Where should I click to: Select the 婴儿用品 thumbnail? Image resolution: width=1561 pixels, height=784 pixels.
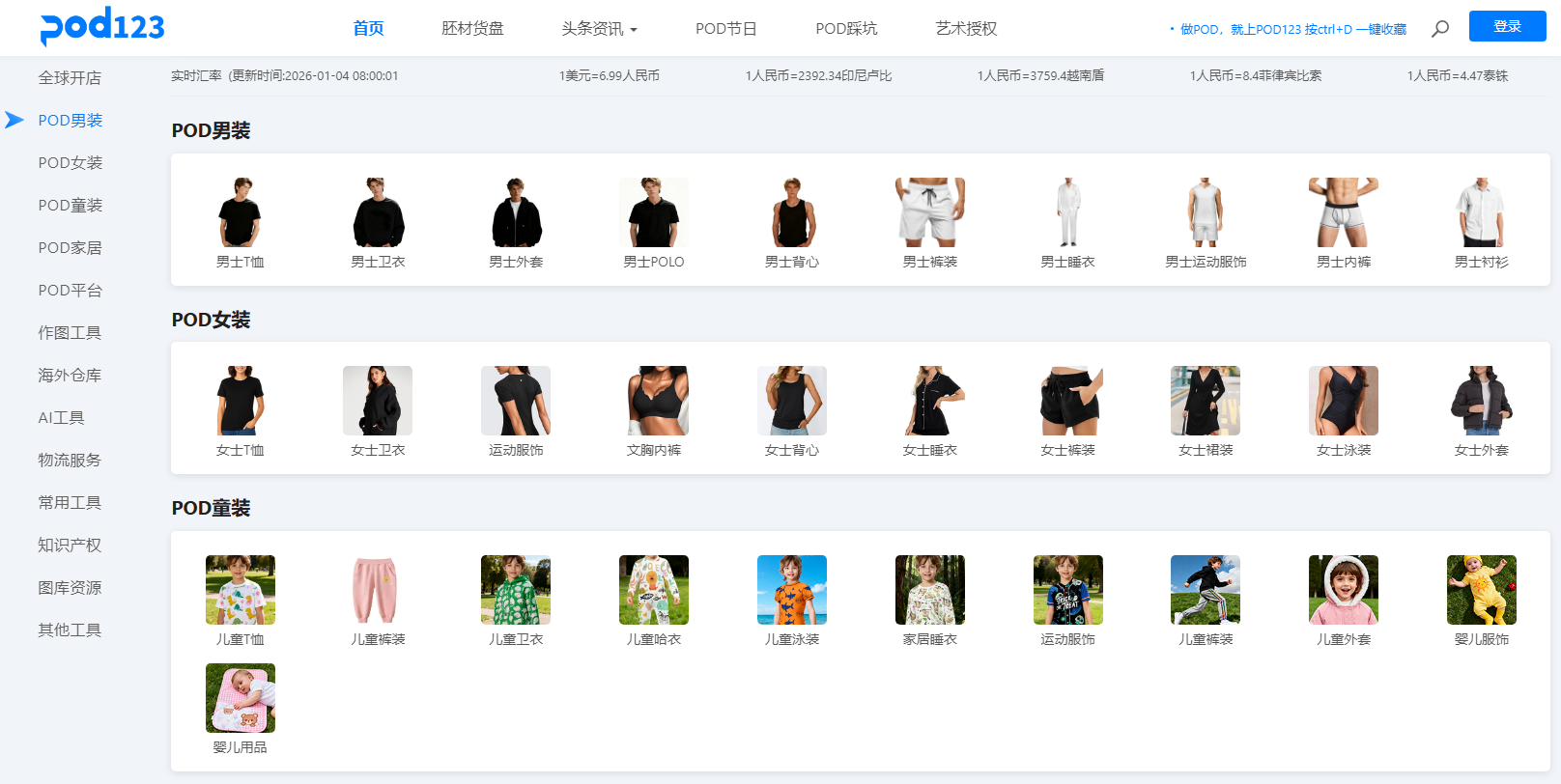coord(240,698)
